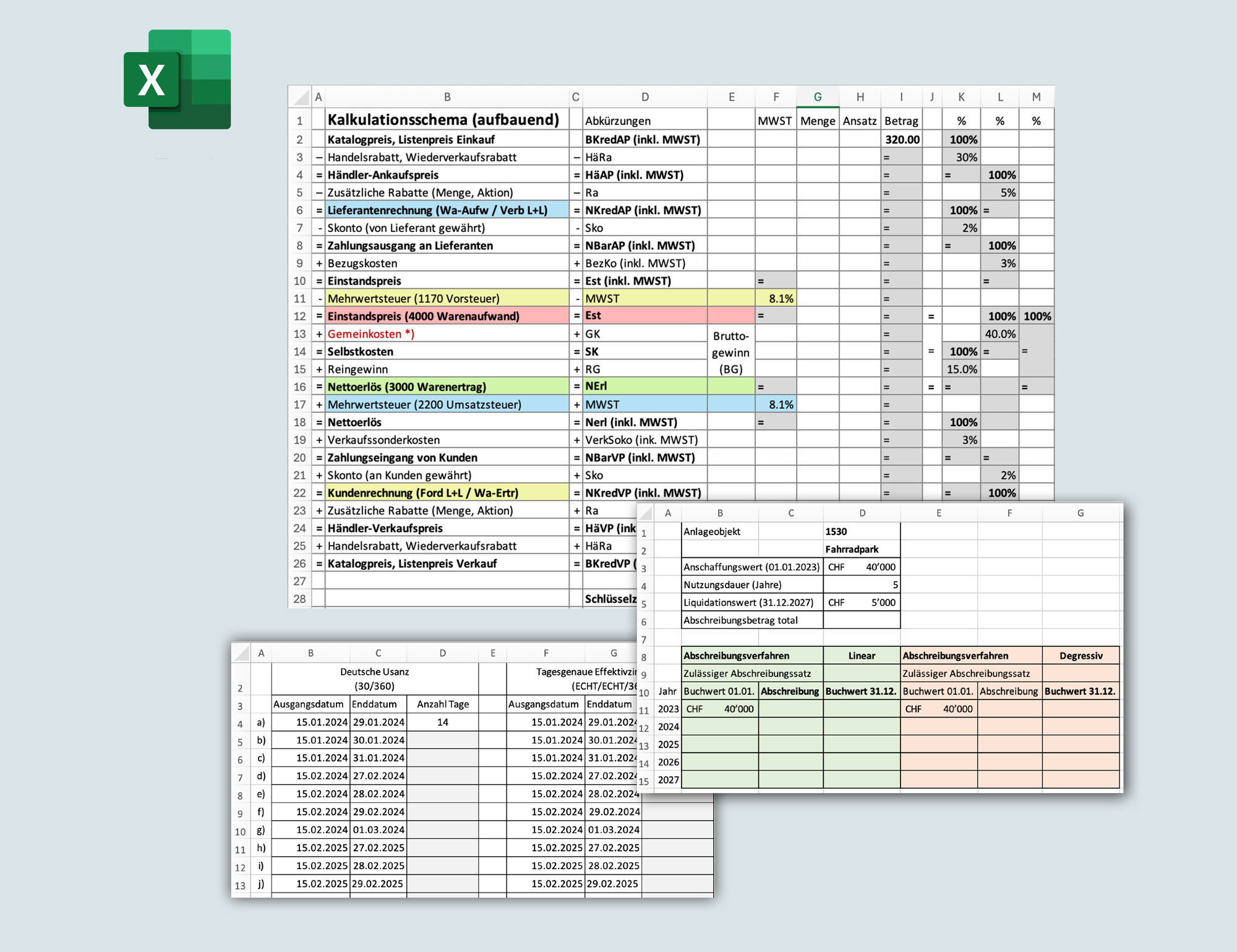Click Anzahl Tage cell showing 14
The height and width of the screenshot is (952, 1237).
[x=442, y=722]
